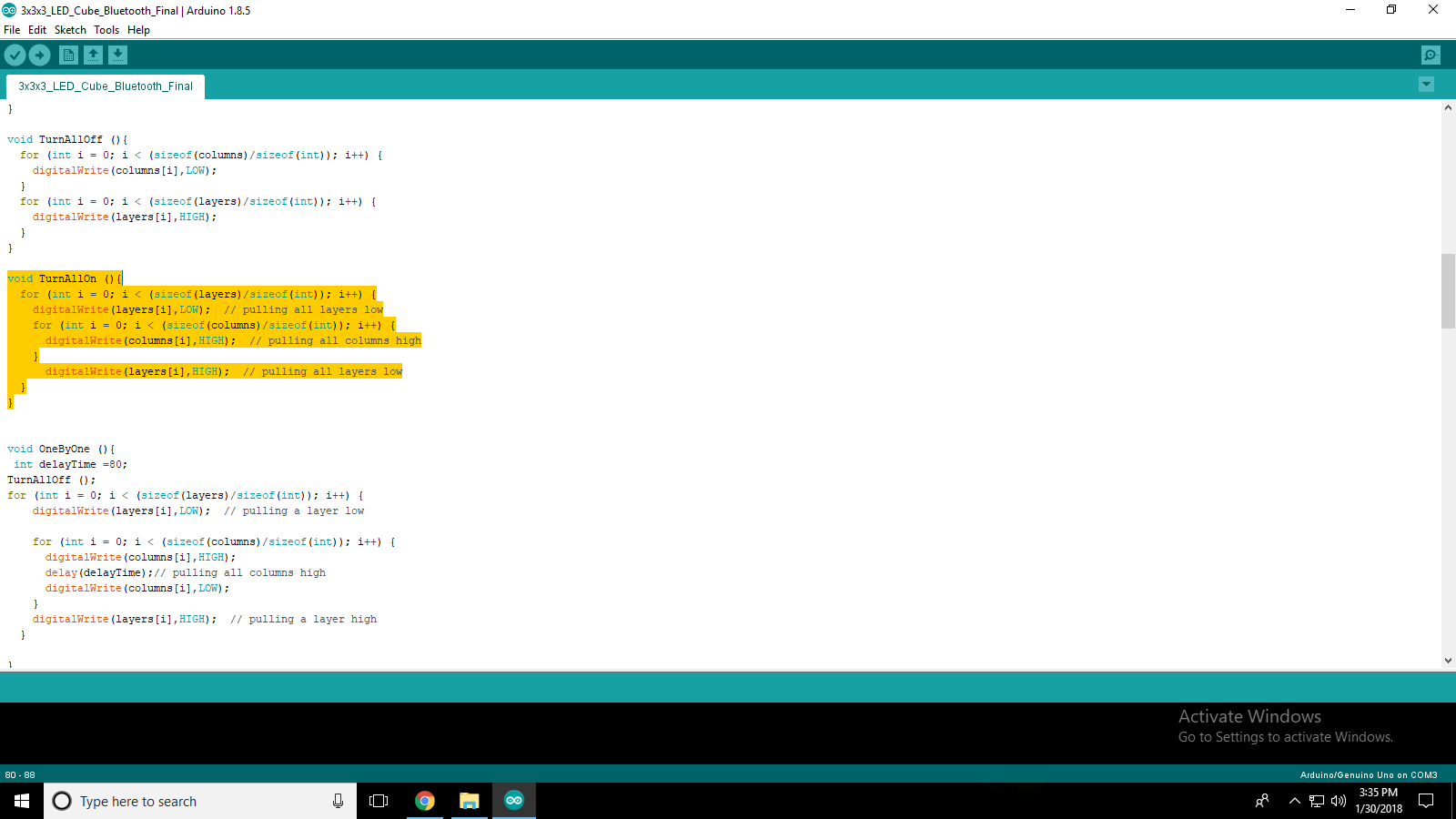This screenshot has width=1456, height=819.
Task: Open the Edit menu
Action: (37, 30)
